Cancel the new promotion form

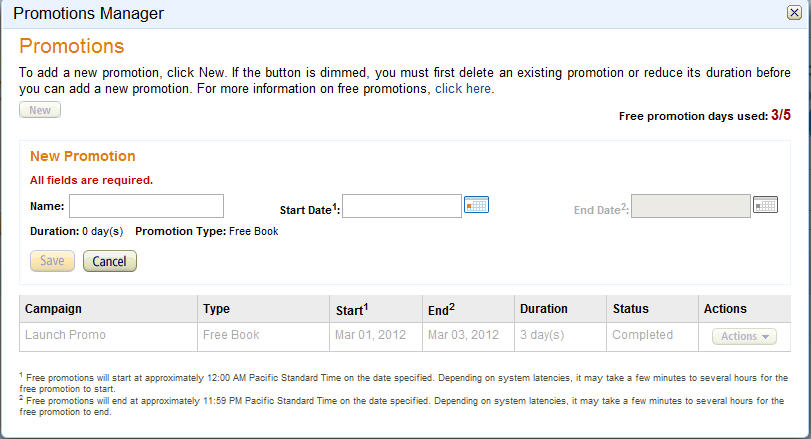(x=110, y=261)
